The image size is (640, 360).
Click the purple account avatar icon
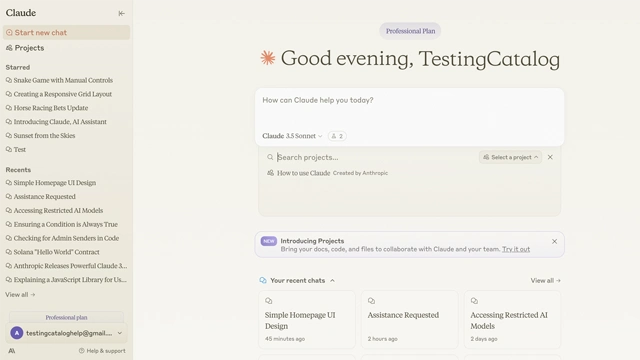coord(17,333)
